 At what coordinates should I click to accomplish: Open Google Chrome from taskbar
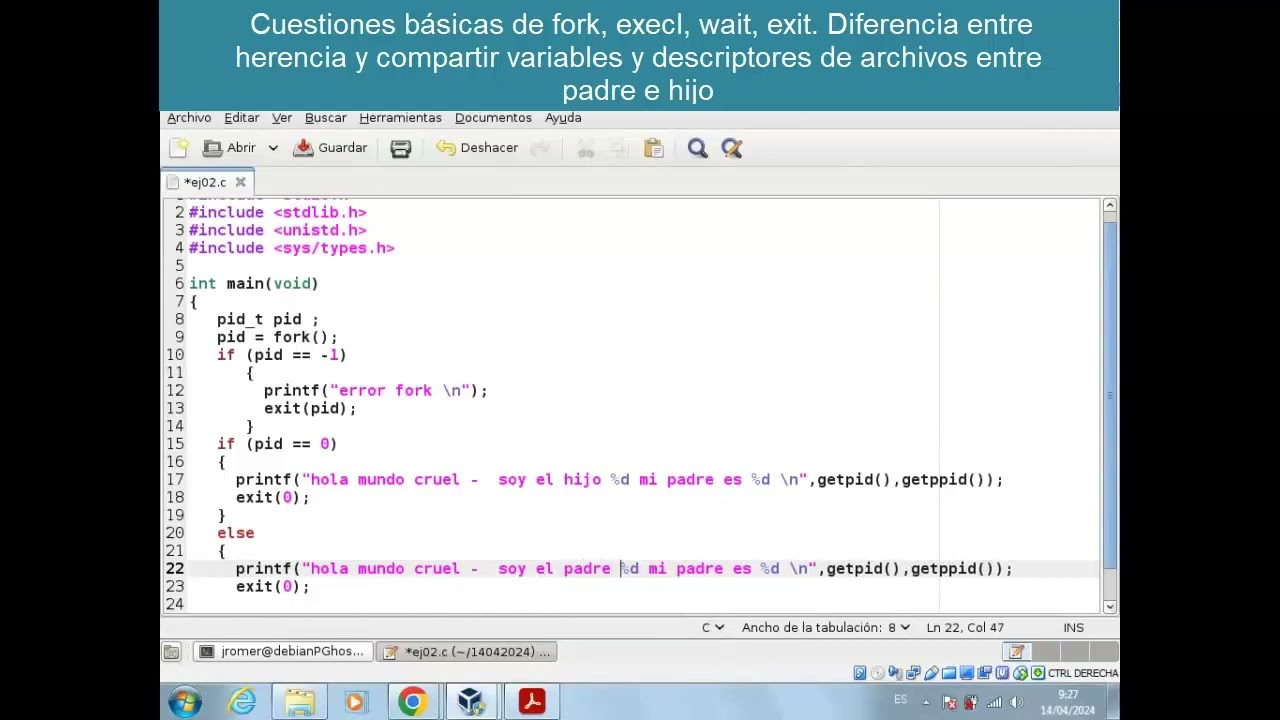click(412, 702)
